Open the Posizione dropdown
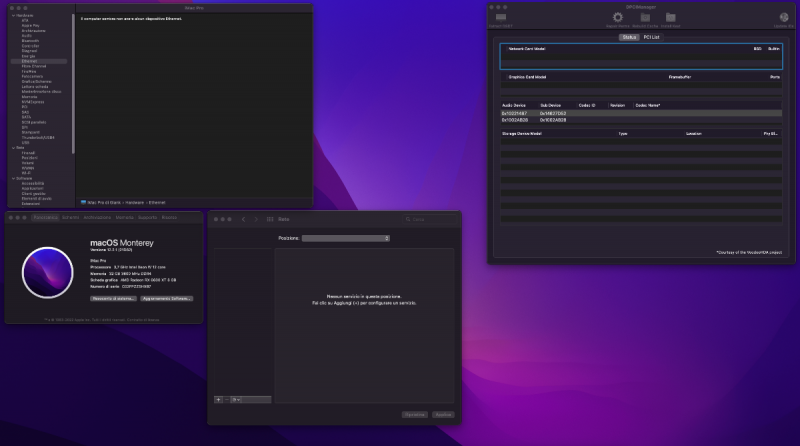This screenshot has width=800, height=446. click(346, 238)
